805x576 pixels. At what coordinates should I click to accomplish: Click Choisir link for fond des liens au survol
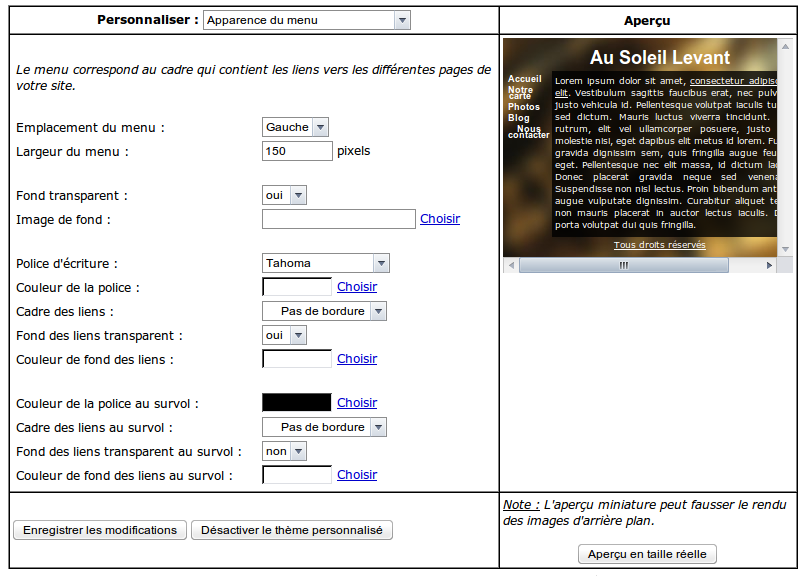pos(357,474)
